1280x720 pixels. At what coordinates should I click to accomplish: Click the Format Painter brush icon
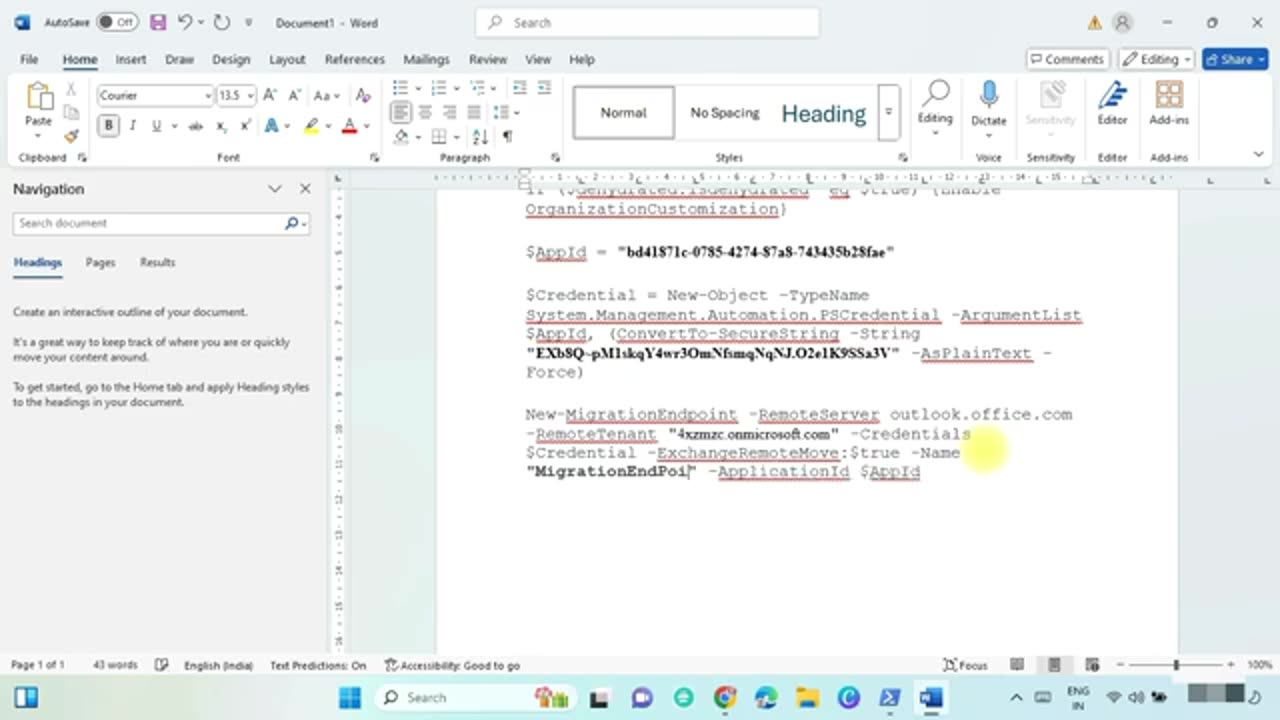point(71,135)
